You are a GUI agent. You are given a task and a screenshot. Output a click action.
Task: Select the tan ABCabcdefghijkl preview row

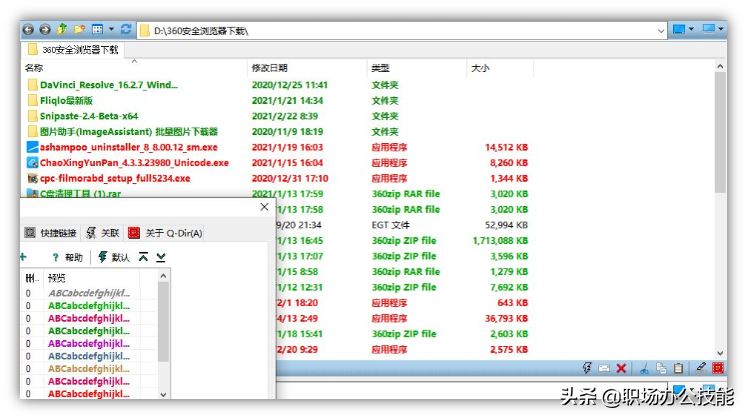click(x=89, y=369)
